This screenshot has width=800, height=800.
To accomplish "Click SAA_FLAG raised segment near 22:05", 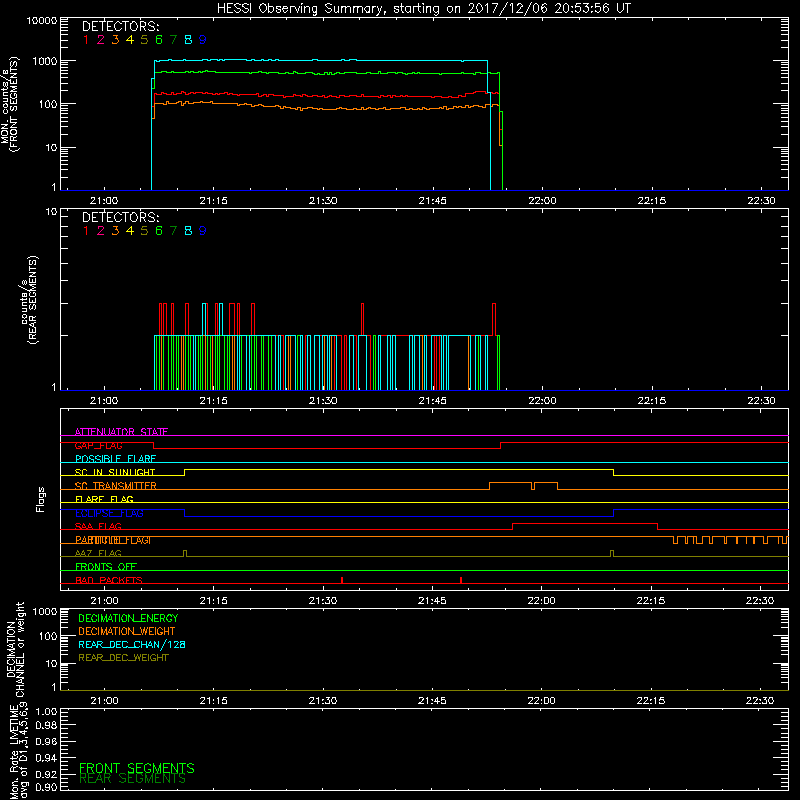I will (585, 524).
